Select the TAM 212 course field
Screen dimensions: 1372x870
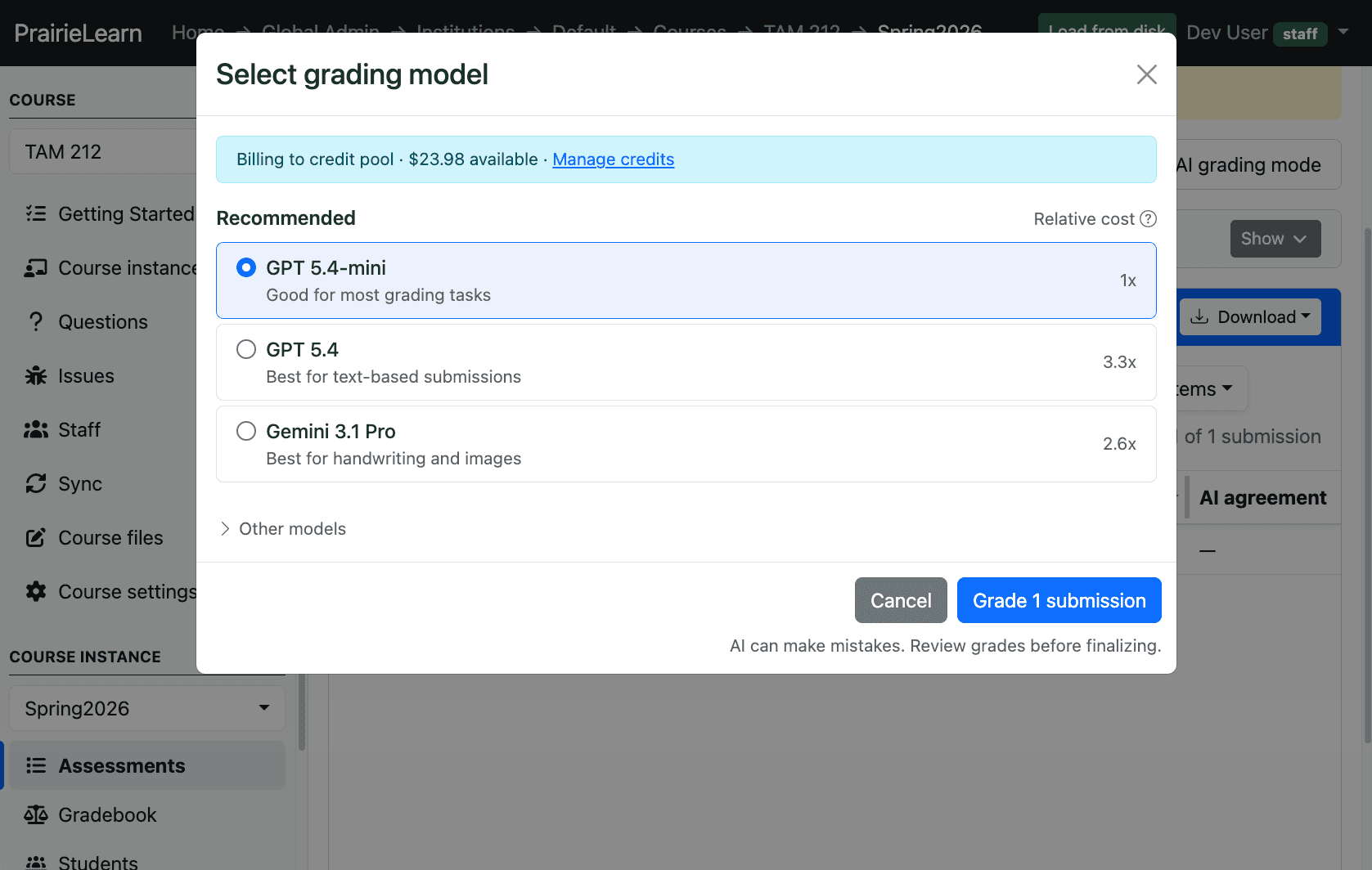(x=103, y=152)
